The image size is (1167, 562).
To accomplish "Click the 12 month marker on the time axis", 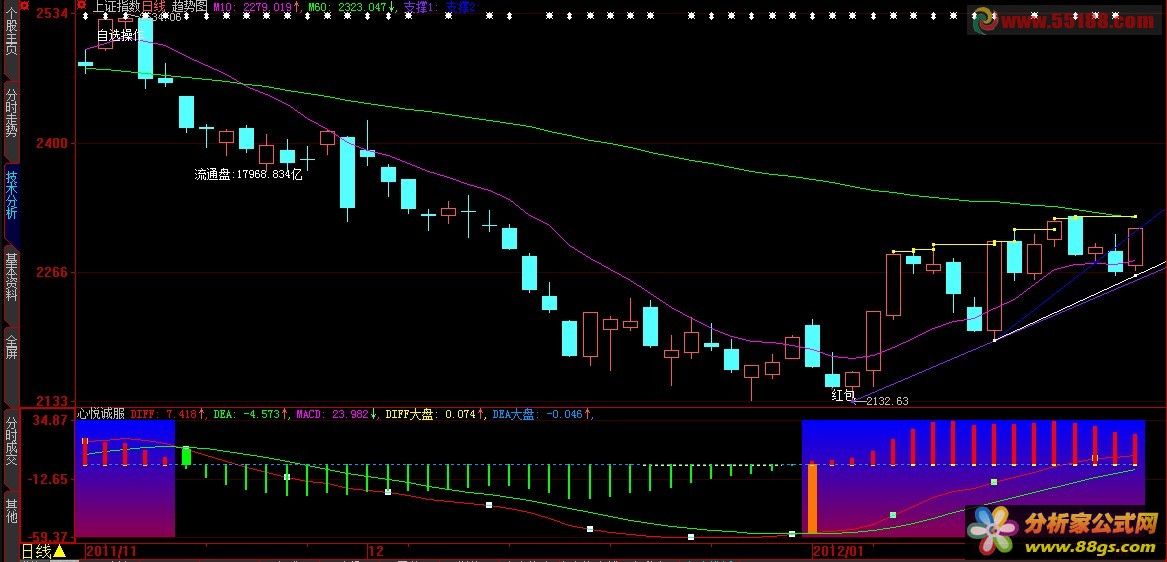I will click(x=376, y=552).
